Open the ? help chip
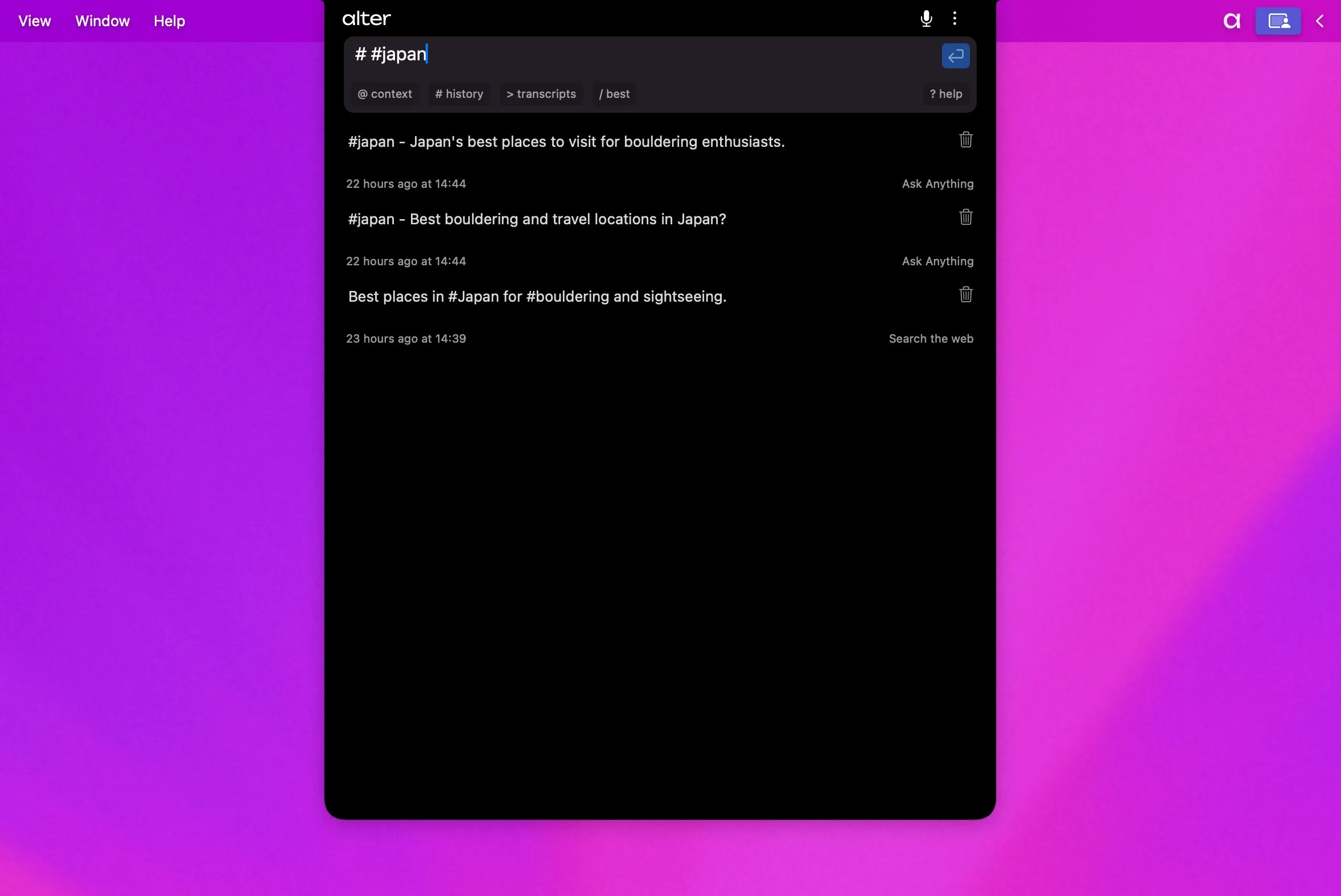The height and width of the screenshot is (896, 1341). pyautogui.click(x=945, y=94)
